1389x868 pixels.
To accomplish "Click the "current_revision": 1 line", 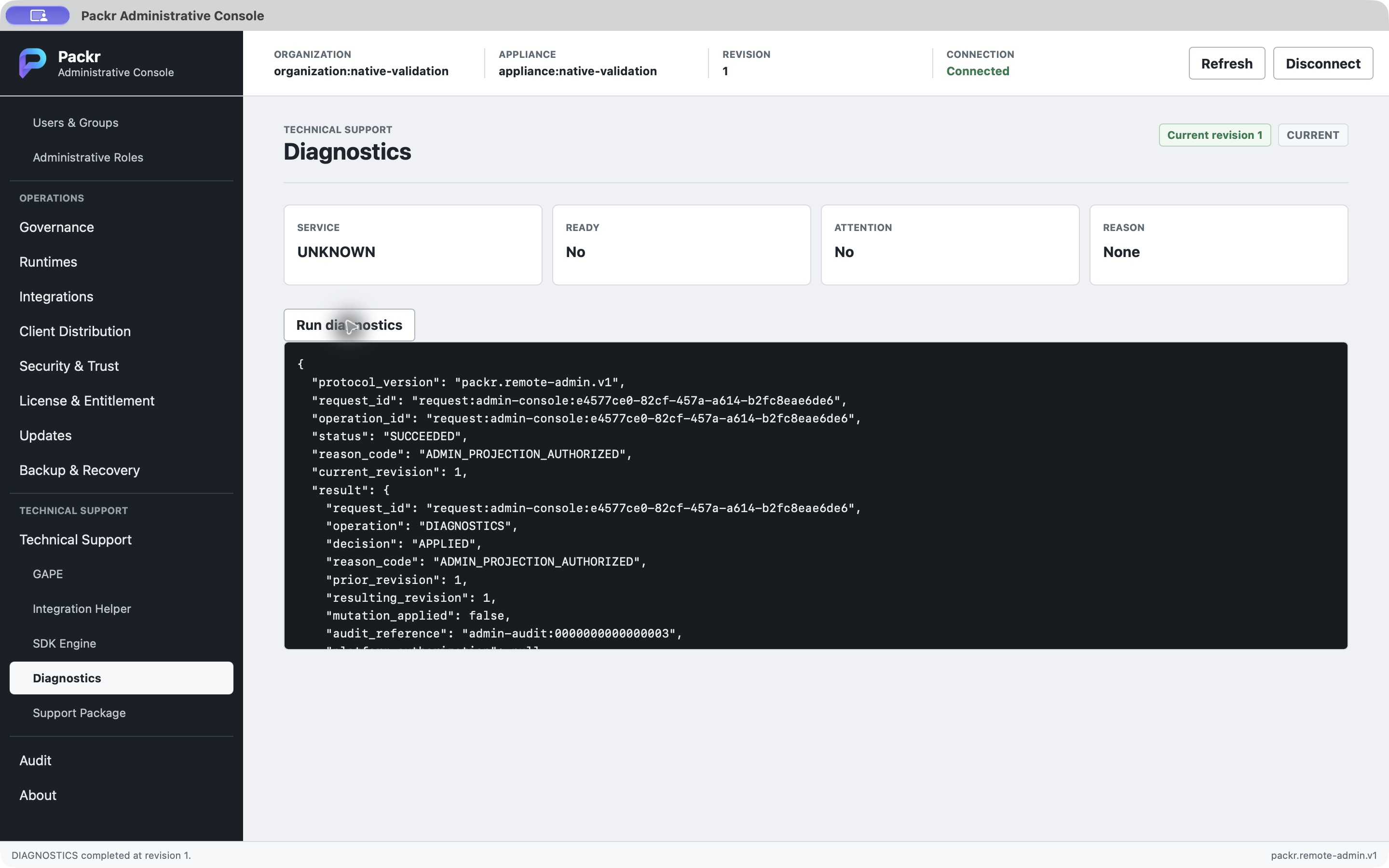I will (x=390, y=472).
